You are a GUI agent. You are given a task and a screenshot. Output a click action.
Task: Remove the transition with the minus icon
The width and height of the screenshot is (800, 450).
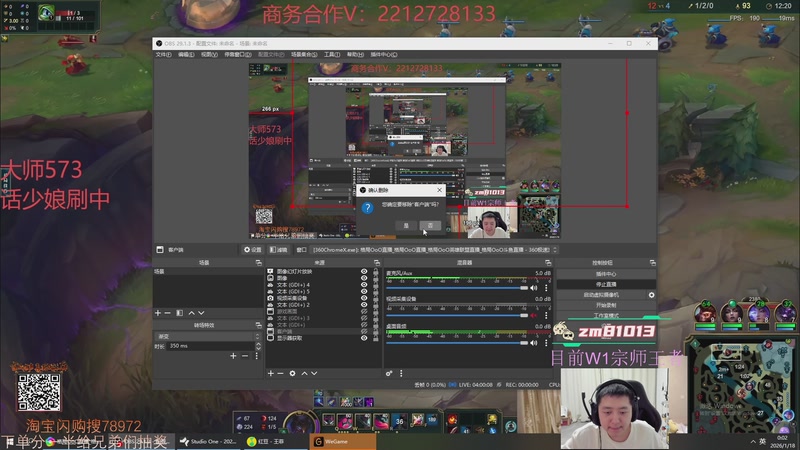coord(245,356)
